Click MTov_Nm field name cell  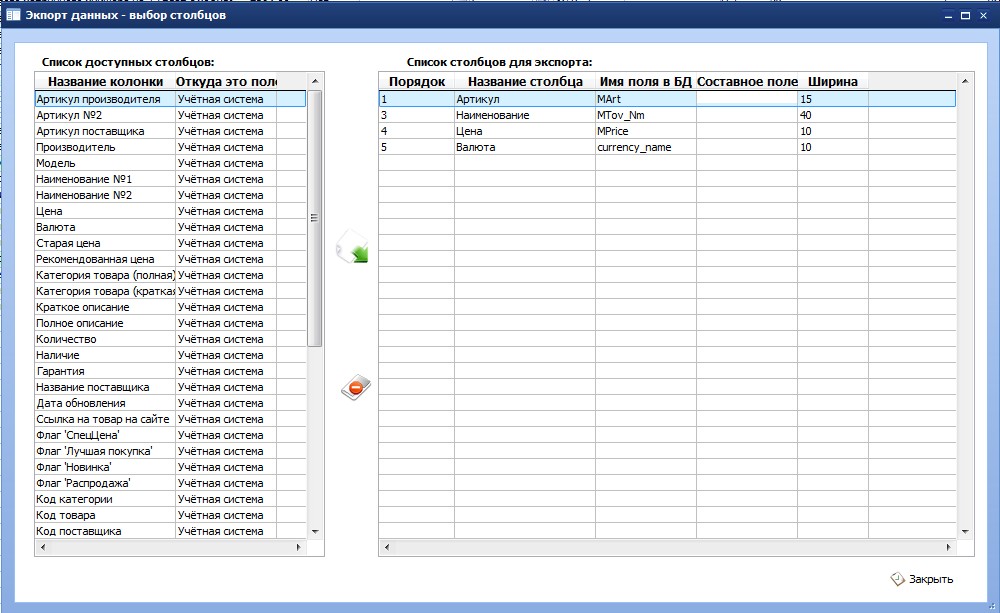[645, 115]
